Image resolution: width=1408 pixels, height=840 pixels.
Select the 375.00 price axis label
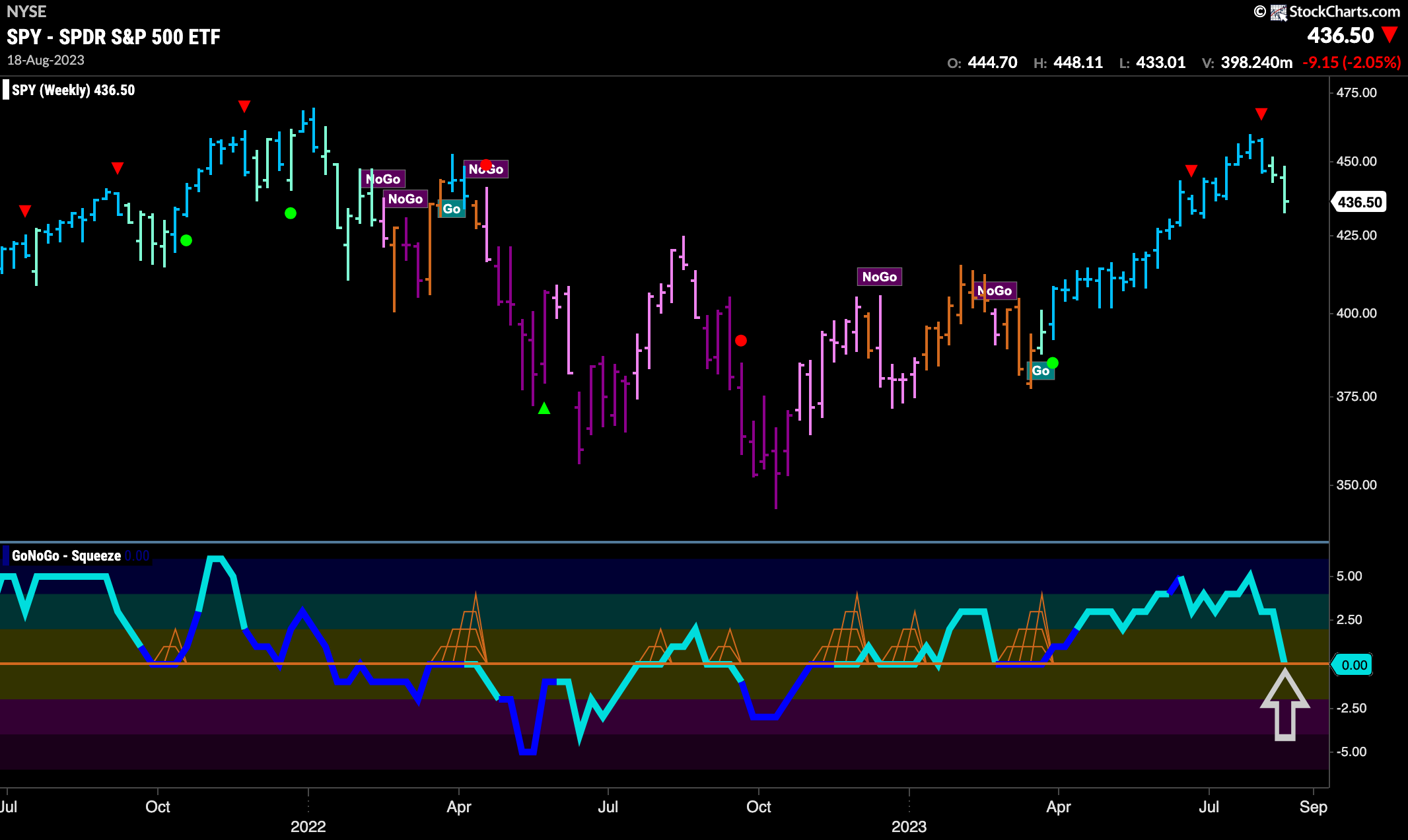click(1356, 396)
